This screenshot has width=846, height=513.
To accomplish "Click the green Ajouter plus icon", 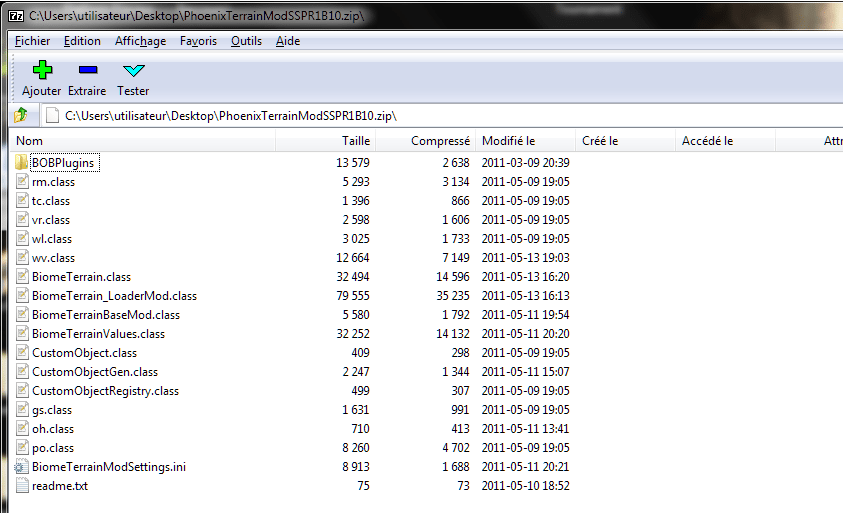I will click(42, 70).
